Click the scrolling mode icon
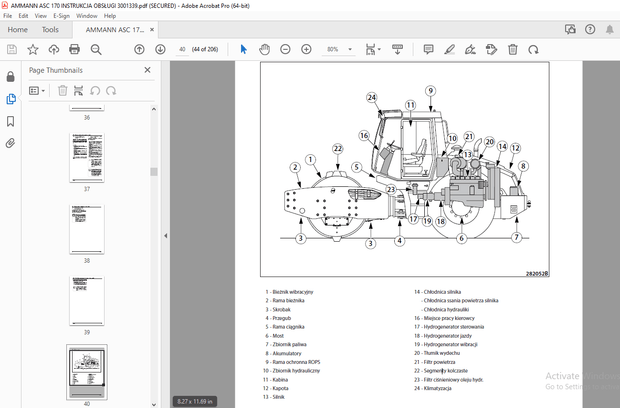This screenshot has width=620, height=408. click(x=397, y=49)
